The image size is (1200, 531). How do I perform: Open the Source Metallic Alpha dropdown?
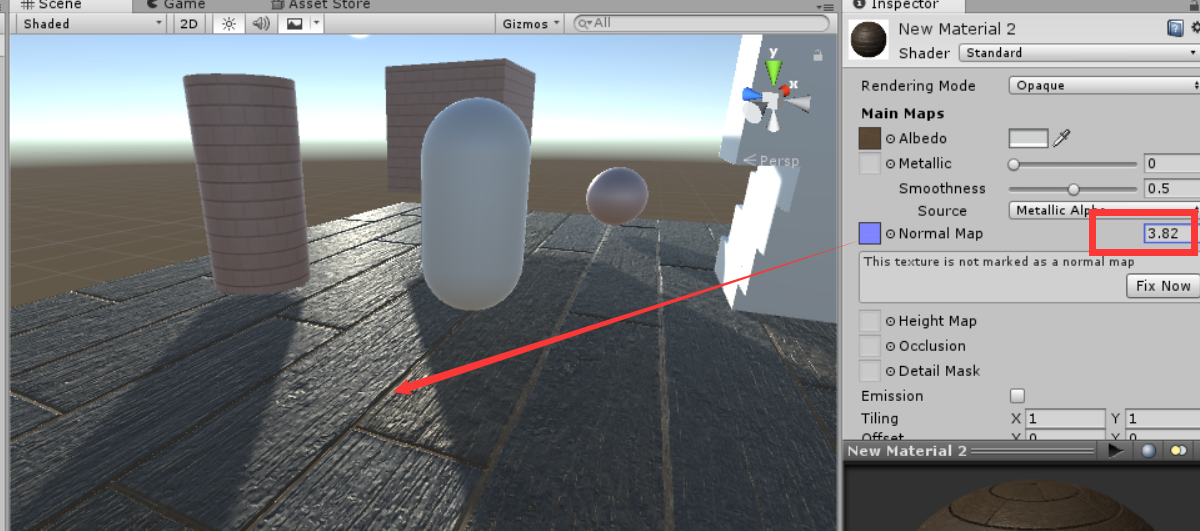click(1104, 211)
